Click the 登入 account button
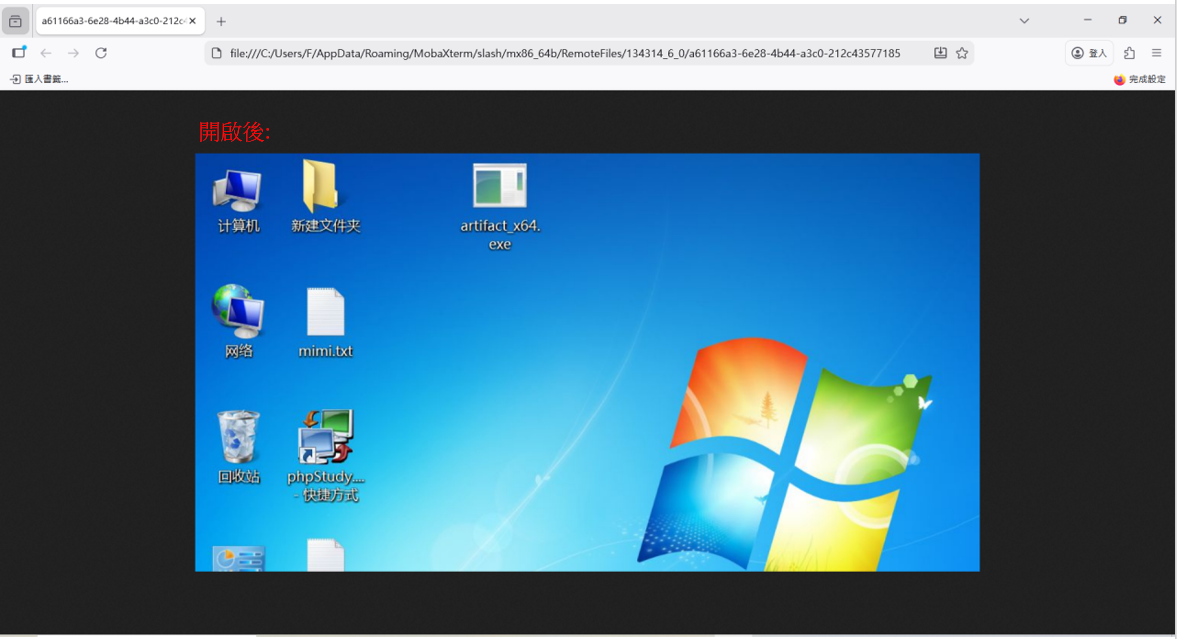1177x639 pixels. click(x=1089, y=53)
